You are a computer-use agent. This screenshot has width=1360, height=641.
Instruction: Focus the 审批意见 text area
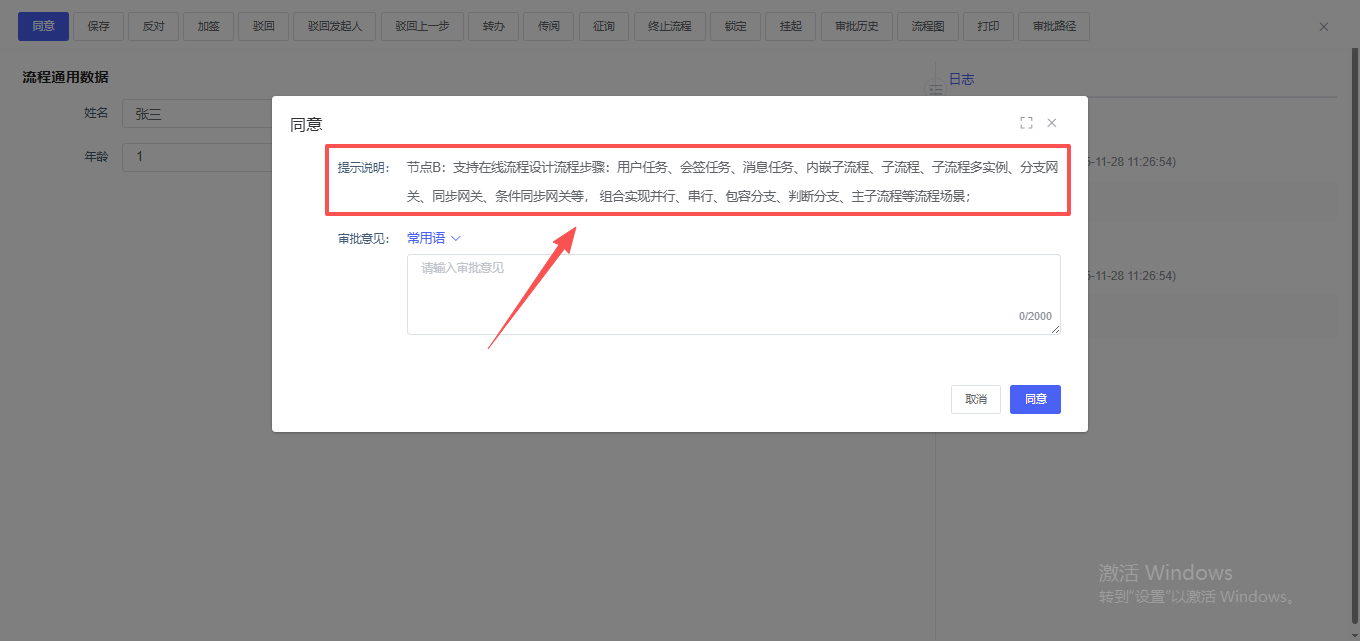[733, 294]
